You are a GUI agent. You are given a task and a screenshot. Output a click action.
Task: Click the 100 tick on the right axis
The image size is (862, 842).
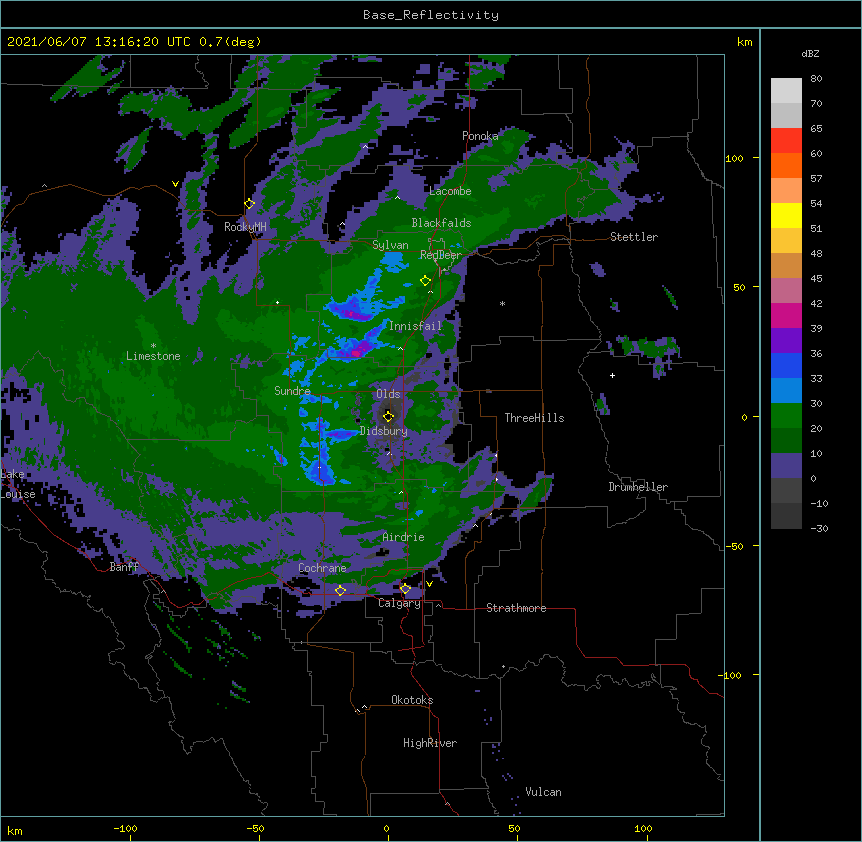tap(734, 158)
